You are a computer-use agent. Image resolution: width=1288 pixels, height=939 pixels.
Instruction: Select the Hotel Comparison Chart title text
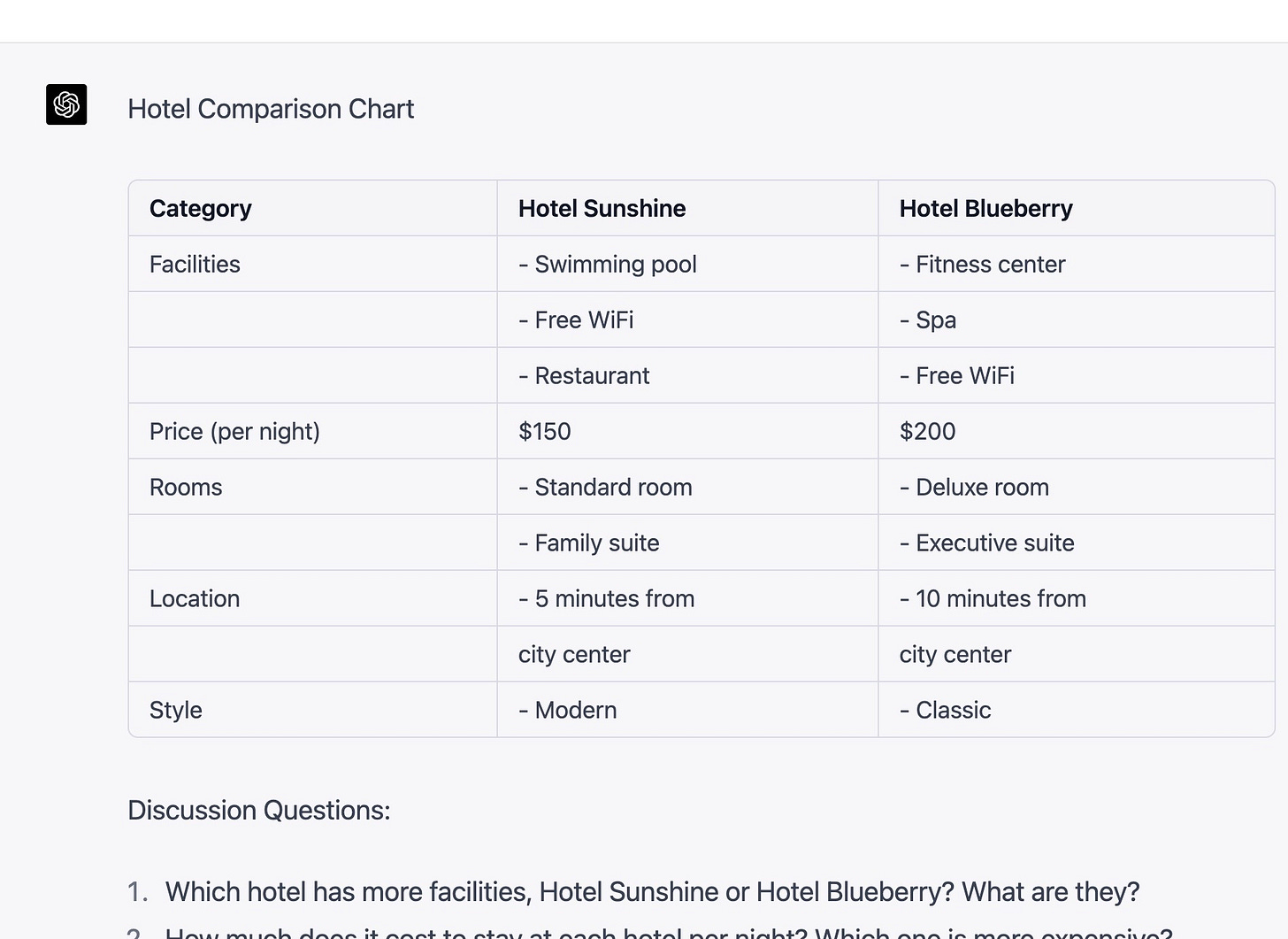tap(271, 109)
